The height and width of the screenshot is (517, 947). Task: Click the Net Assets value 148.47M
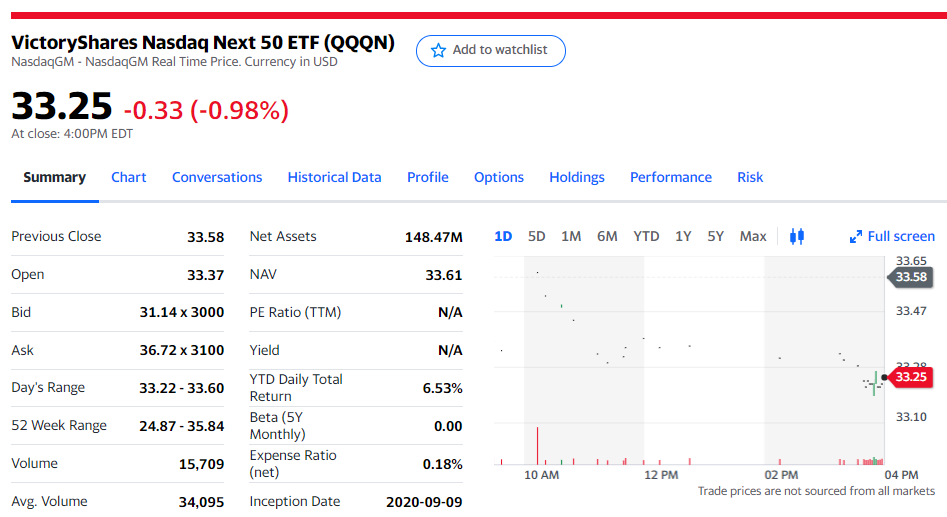click(434, 237)
